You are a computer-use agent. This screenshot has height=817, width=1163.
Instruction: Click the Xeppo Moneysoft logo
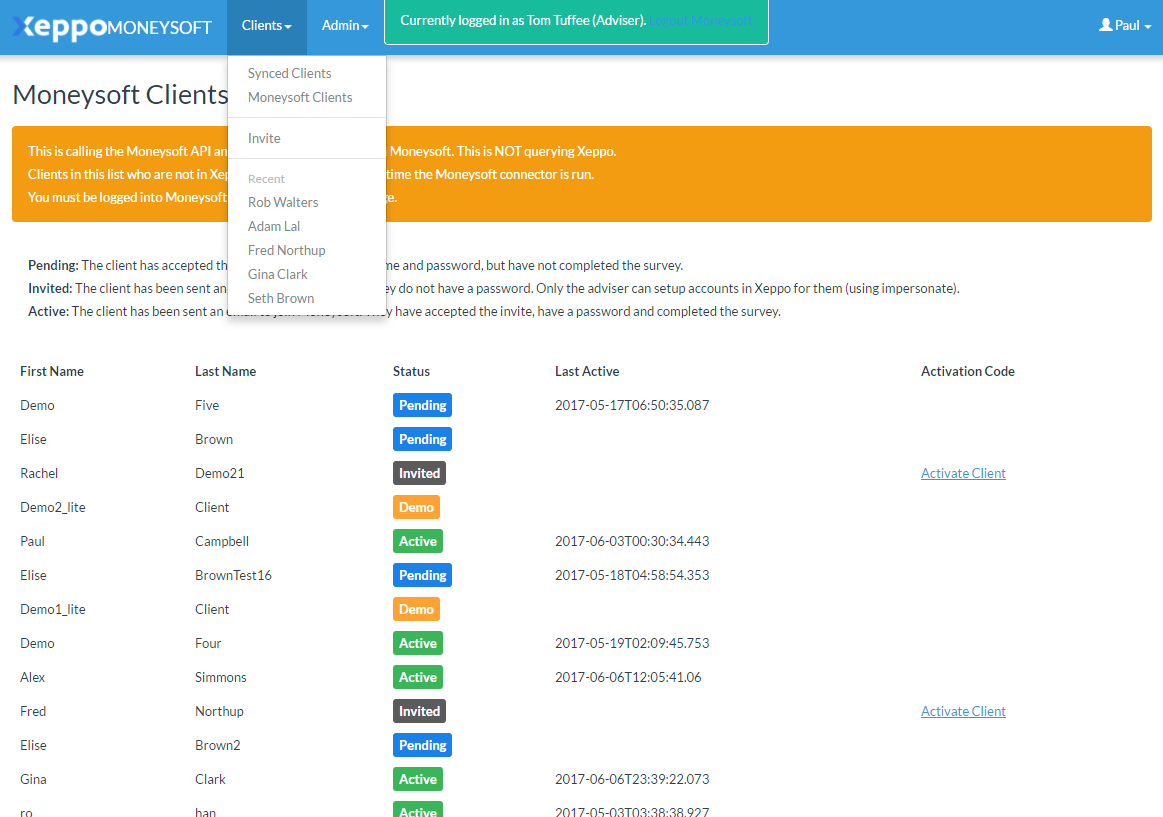pos(112,27)
